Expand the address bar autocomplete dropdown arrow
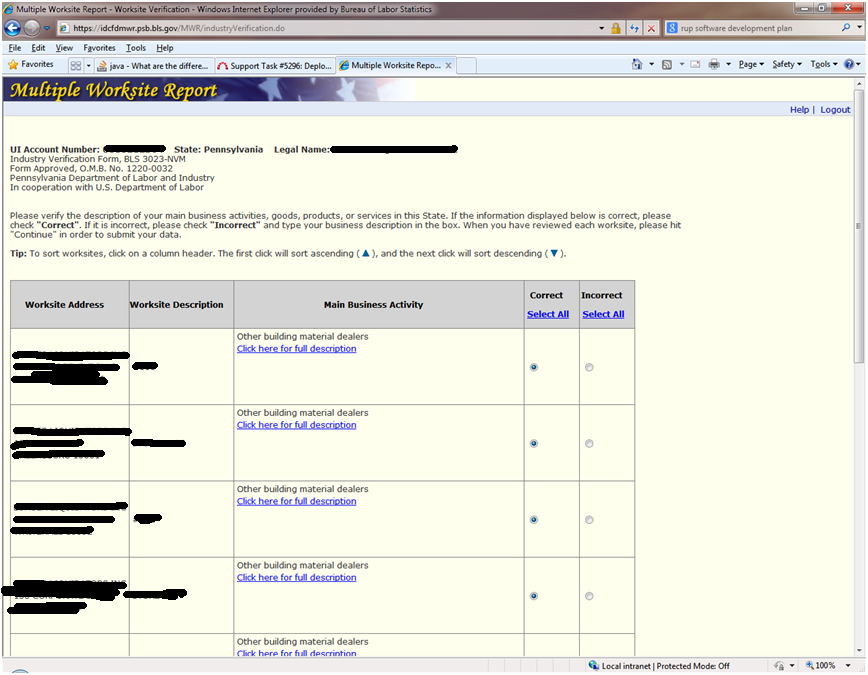Viewport: 868px width, 675px height. (601, 28)
